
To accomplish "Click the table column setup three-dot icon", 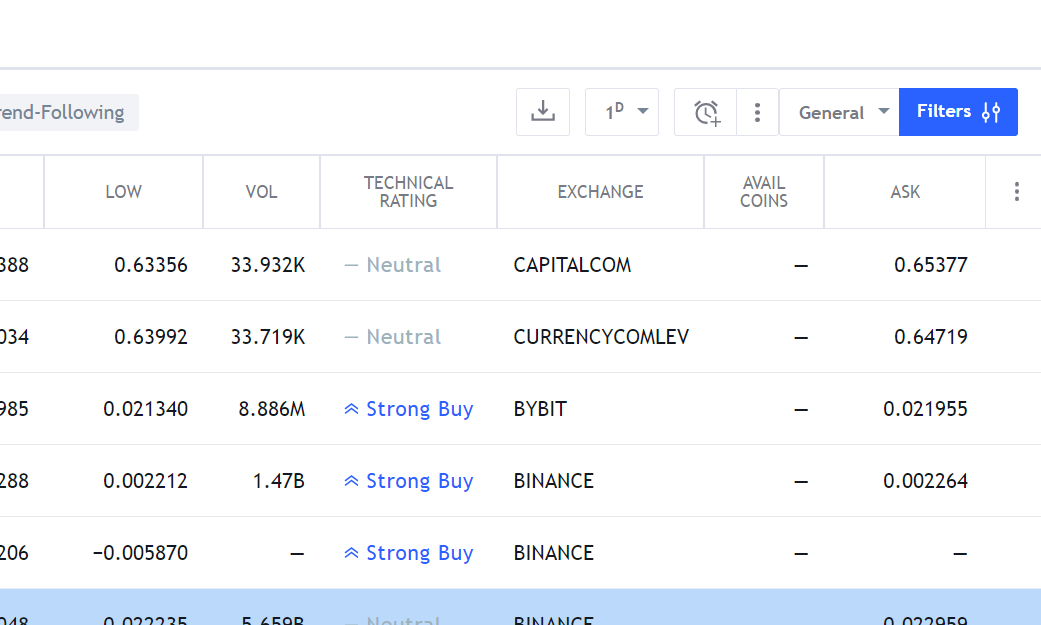I will coord(1016,192).
